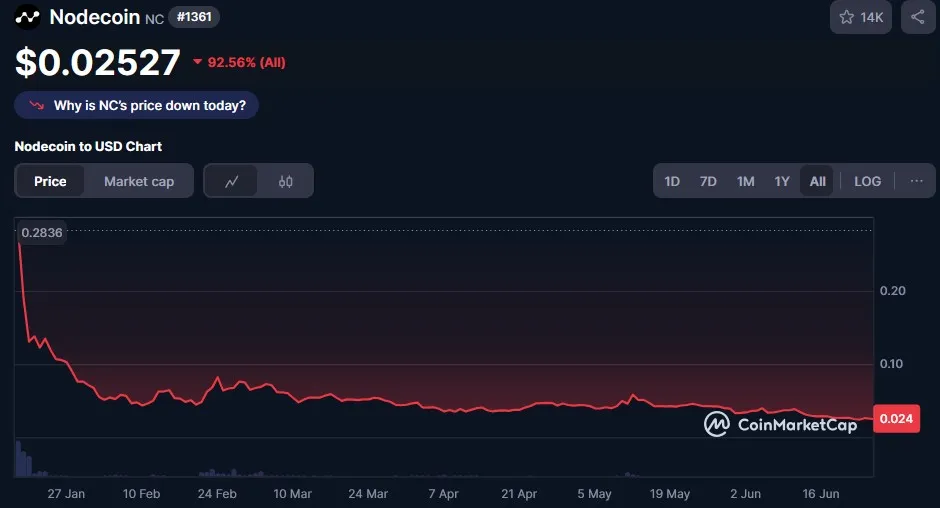Set chart range to 7D
Screen dimensions: 940x508
[708, 181]
